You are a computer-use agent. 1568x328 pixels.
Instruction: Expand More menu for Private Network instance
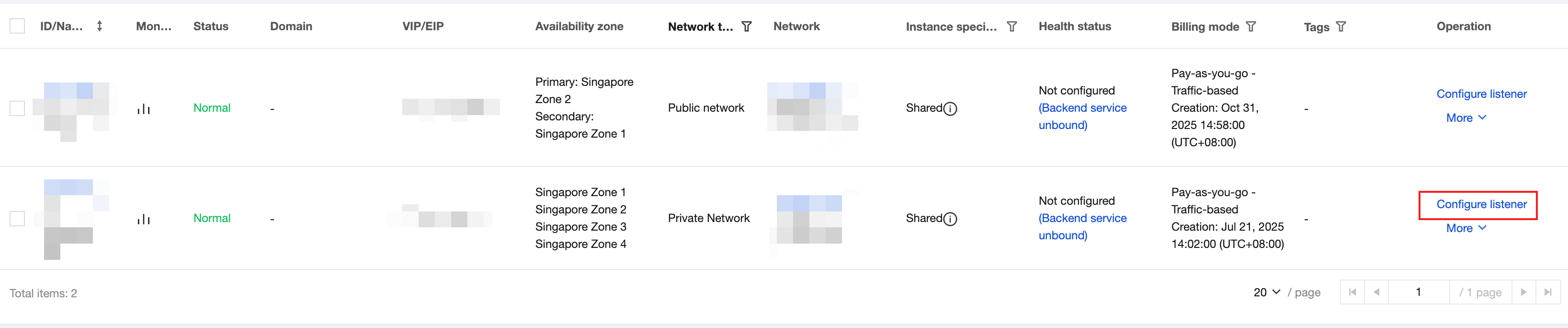tap(1466, 228)
